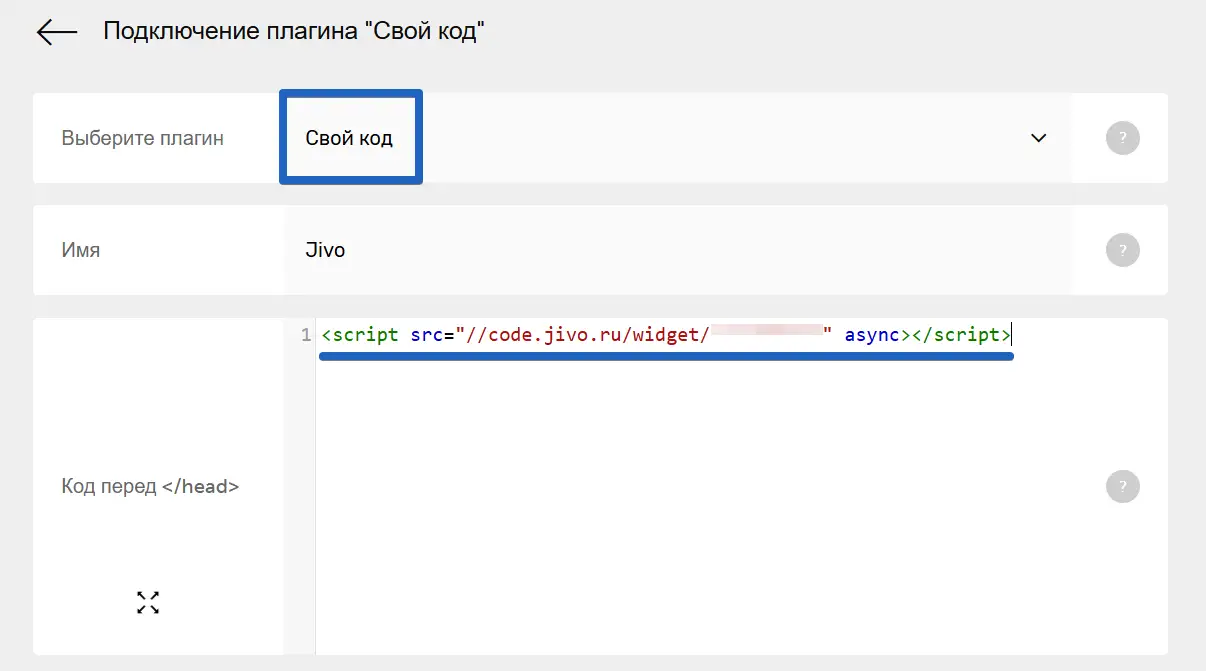Click the "Код перед </head>" label
This screenshot has height=671, width=1206.
151,487
